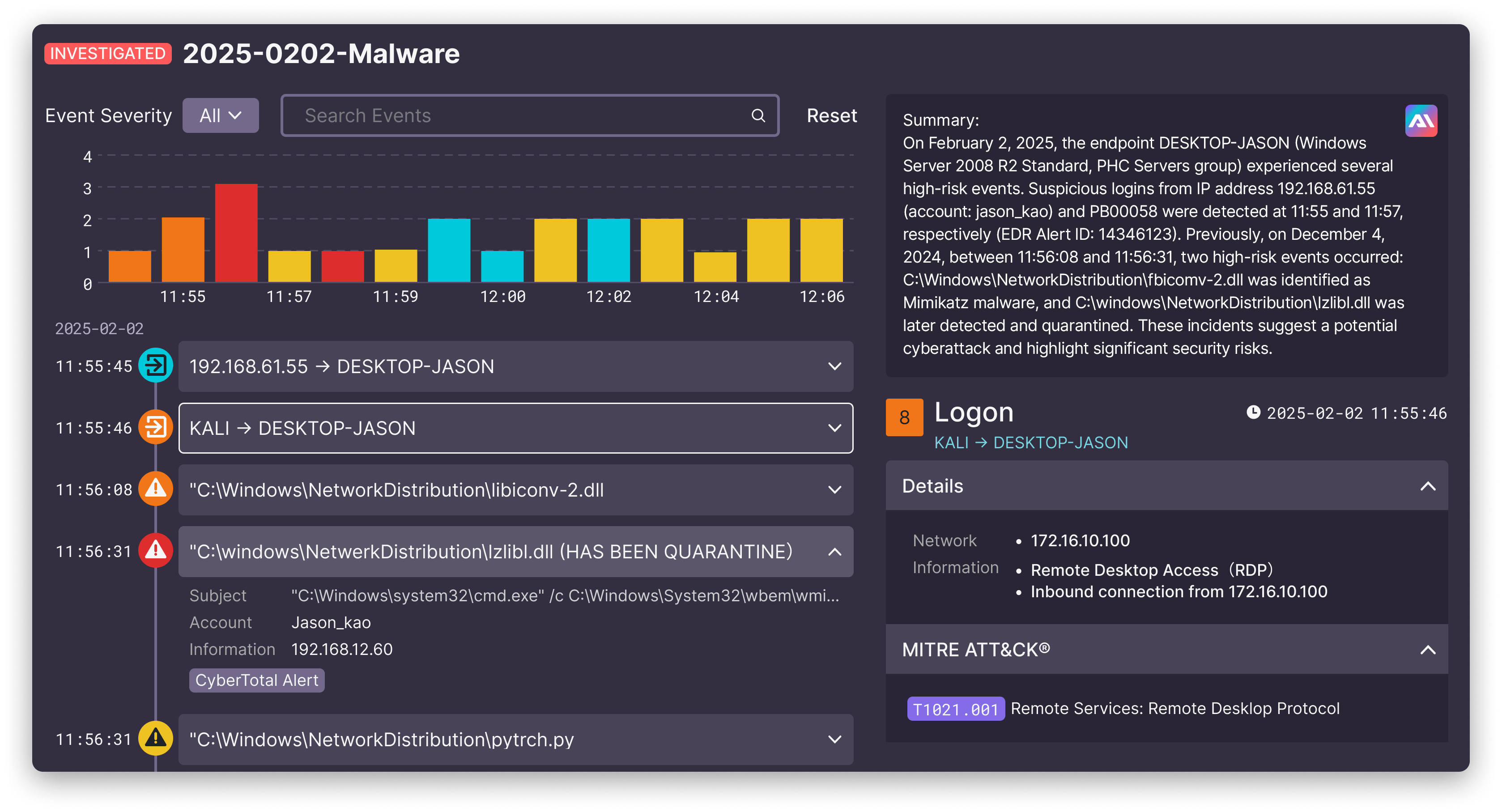The height and width of the screenshot is (812, 1502).
Task: Click the T1021.001 technique tag
Action: point(955,709)
